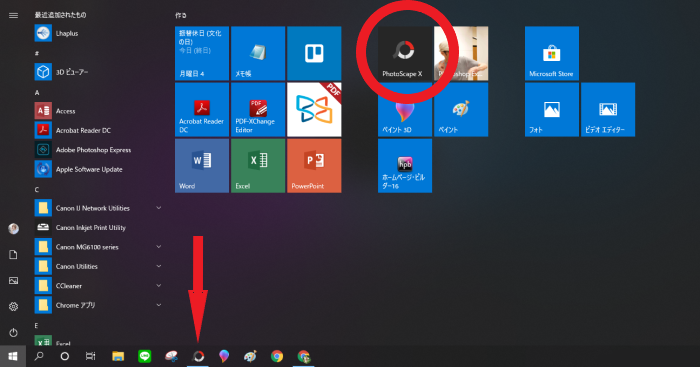This screenshot has height=367, width=700.
Task: Expand the Start menu hamburger navigation
Action: (x=13, y=15)
